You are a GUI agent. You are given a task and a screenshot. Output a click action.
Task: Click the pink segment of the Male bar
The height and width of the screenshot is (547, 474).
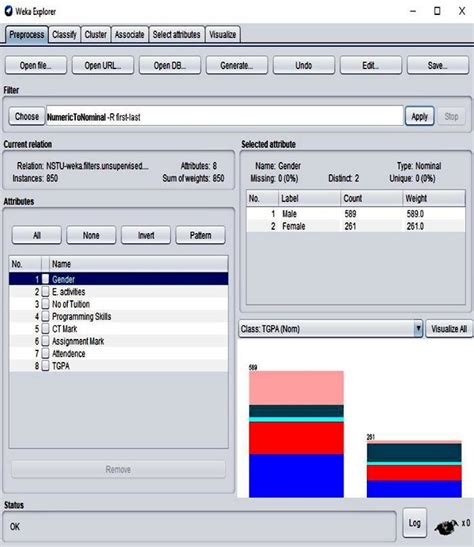pyautogui.click(x=296, y=388)
